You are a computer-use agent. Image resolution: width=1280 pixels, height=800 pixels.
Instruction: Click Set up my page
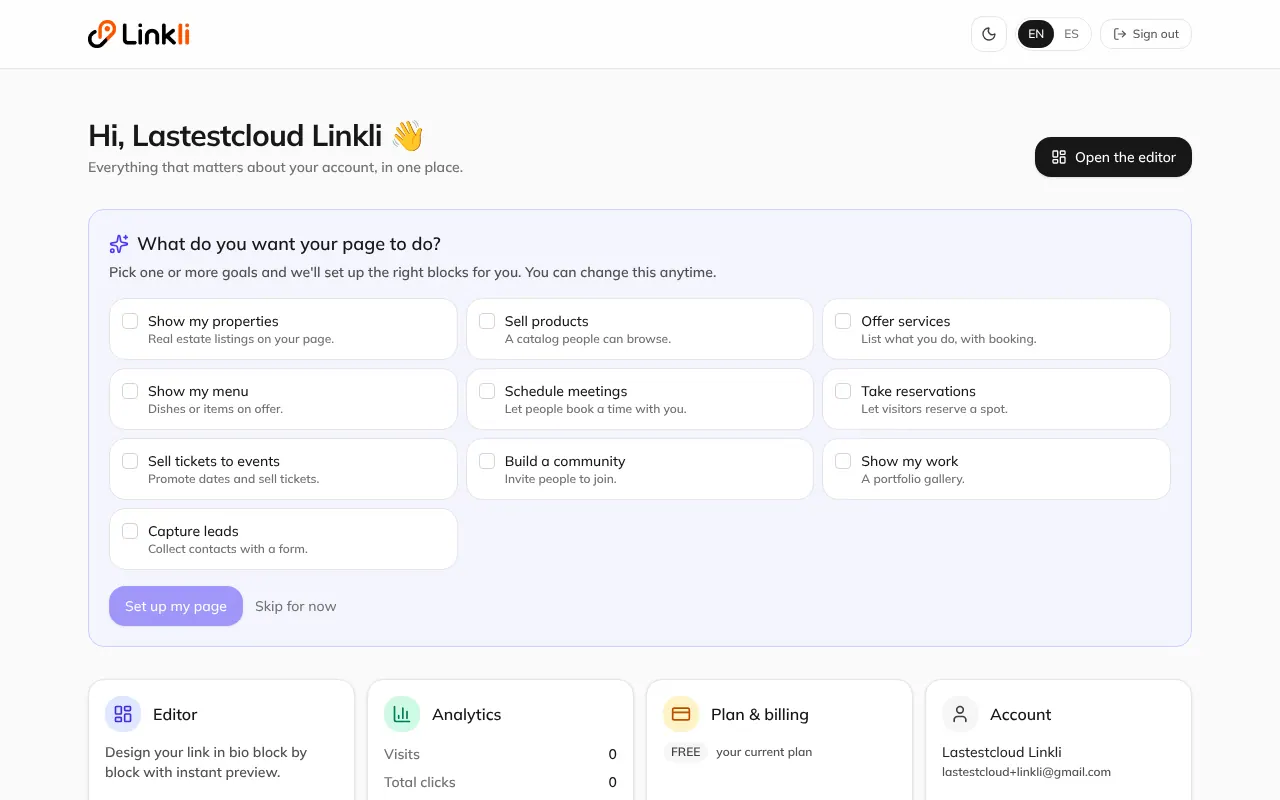point(176,606)
